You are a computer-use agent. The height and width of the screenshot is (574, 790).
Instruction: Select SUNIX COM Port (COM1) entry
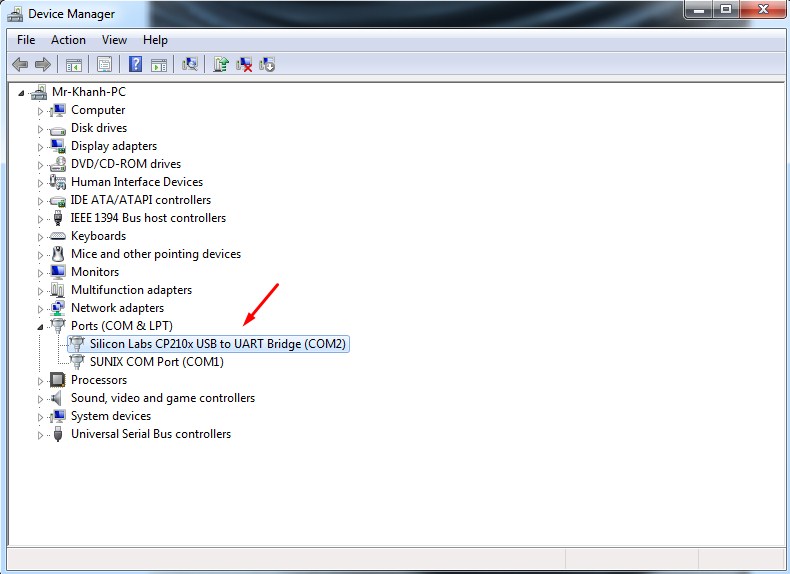[x=157, y=362]
